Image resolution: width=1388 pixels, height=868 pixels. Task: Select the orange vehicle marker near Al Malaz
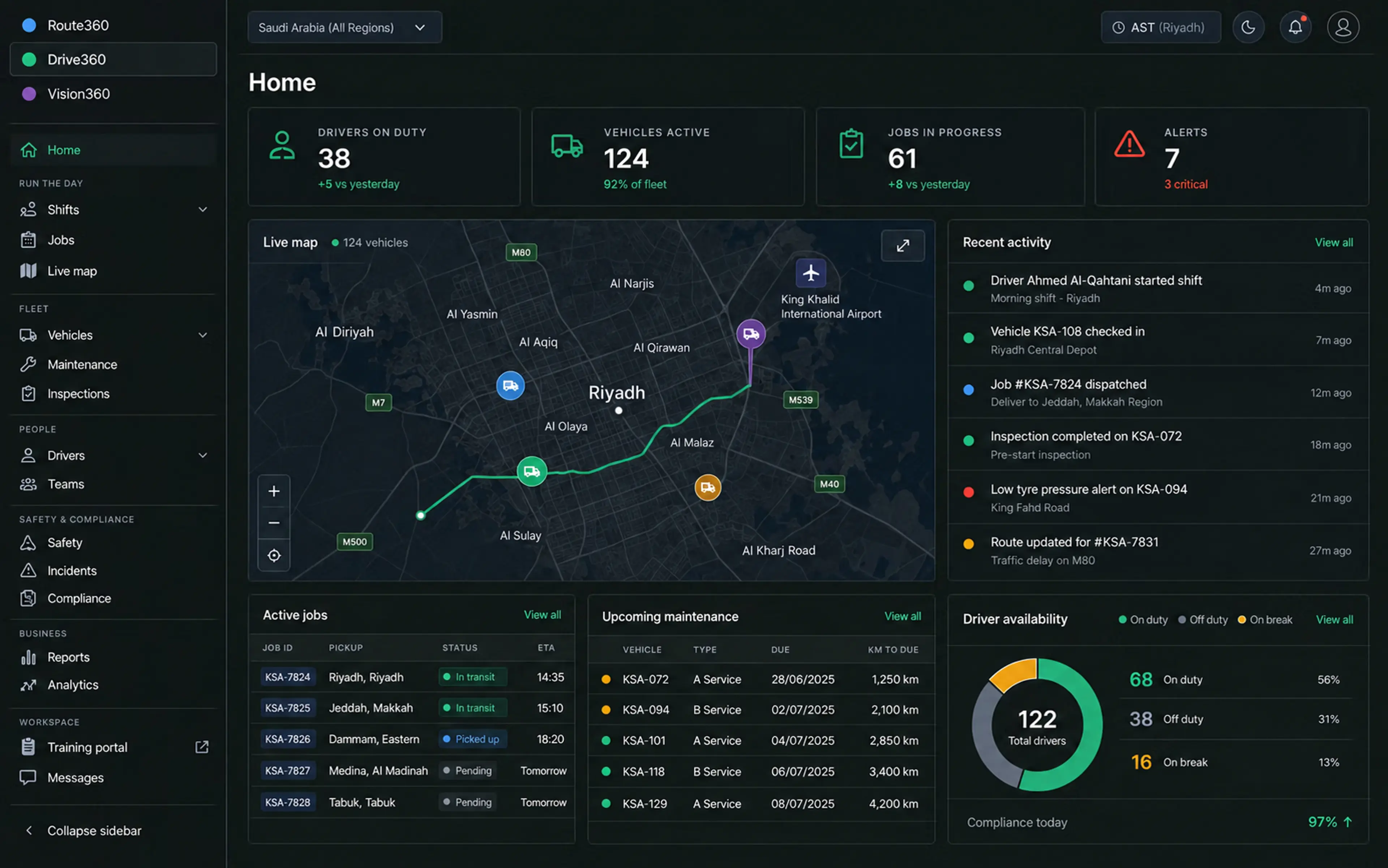[707, 488]
